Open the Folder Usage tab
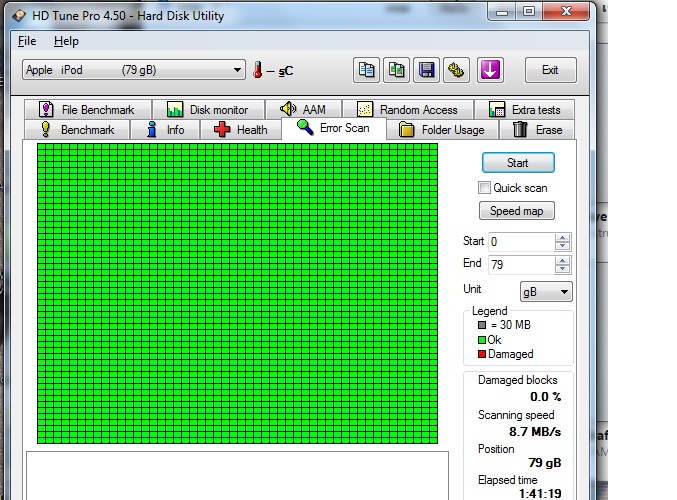This screenshot has width=677, height=500. pyautogui.click(x=442, y=130)
